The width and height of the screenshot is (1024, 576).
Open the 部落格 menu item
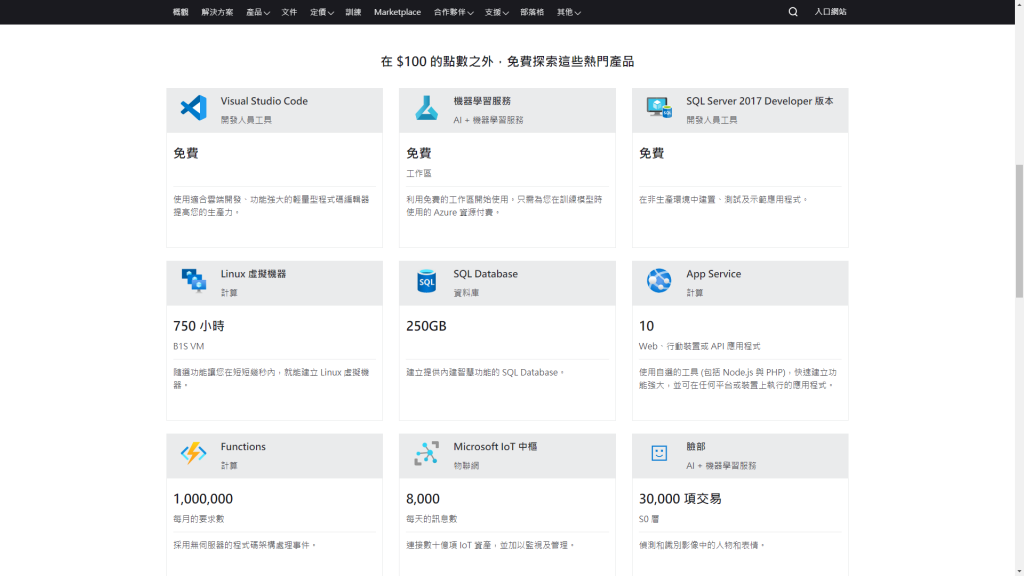(532, 12)
